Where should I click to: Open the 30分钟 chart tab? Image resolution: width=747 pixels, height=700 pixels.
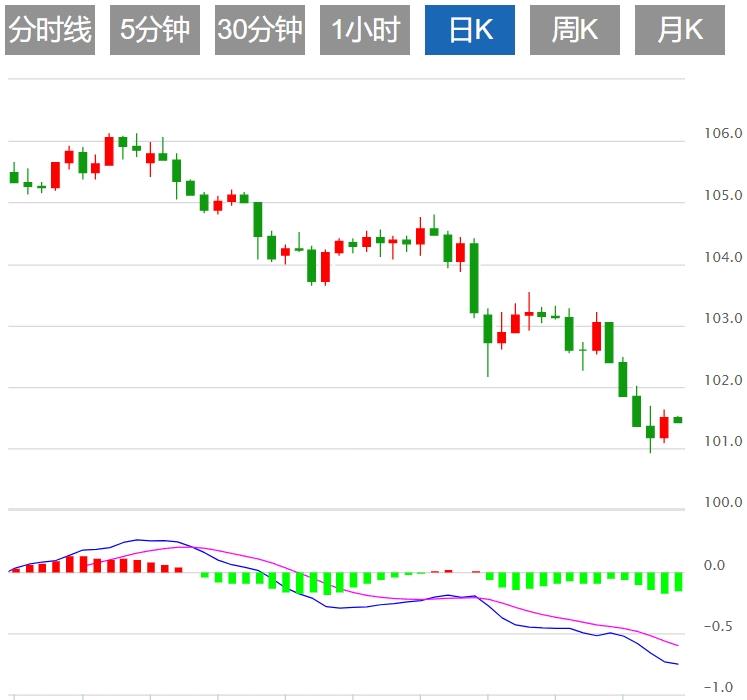[260, 30]
